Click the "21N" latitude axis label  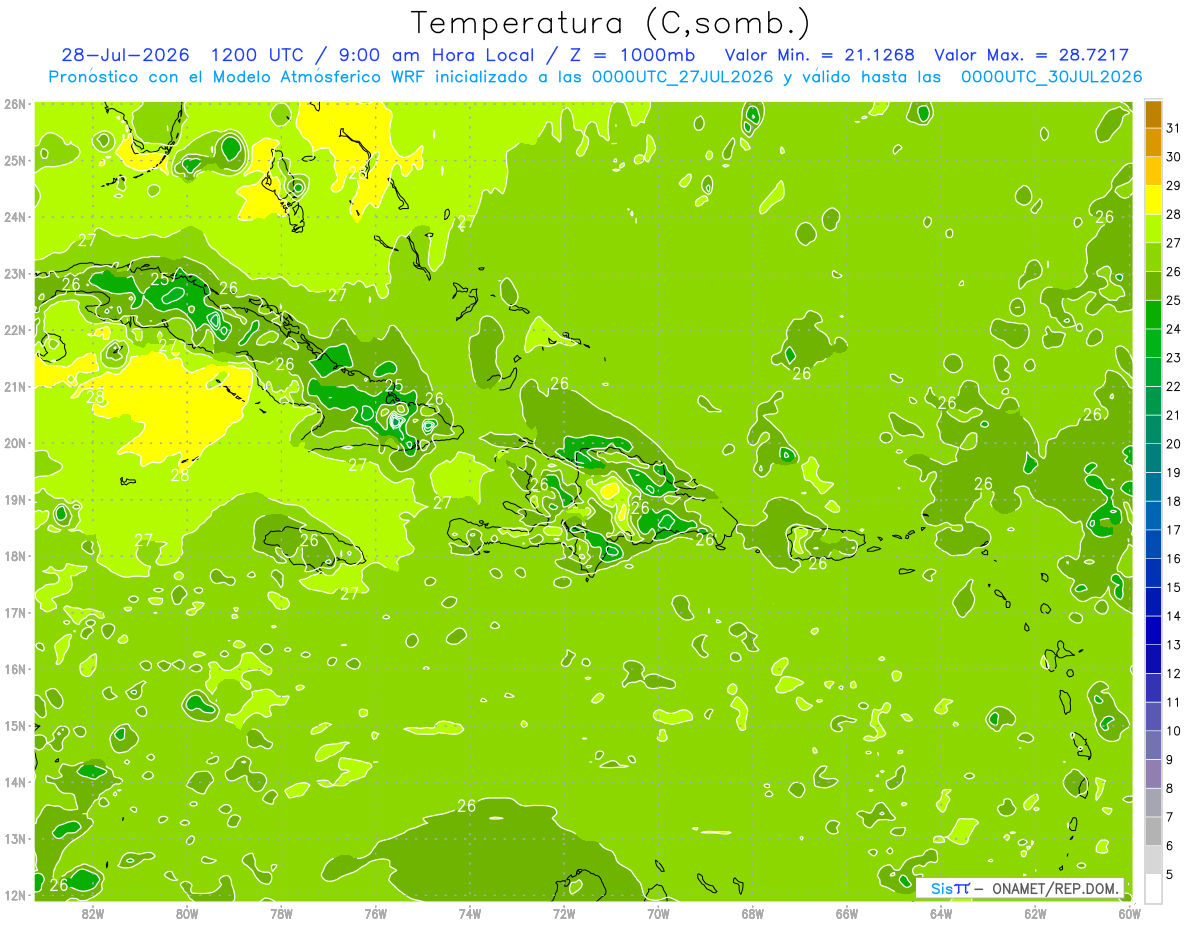coord(15,386)
